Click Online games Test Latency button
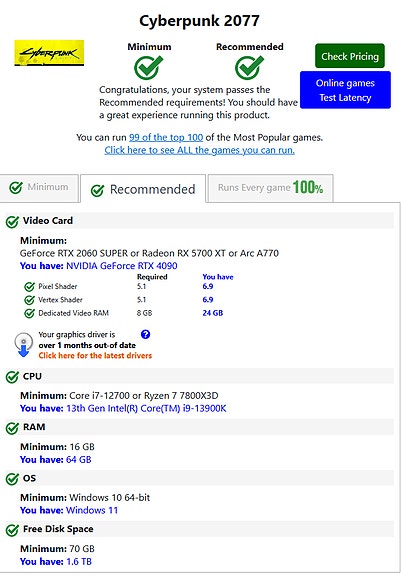This screenshot has width=401, height=575. click(x=345, y=90)
